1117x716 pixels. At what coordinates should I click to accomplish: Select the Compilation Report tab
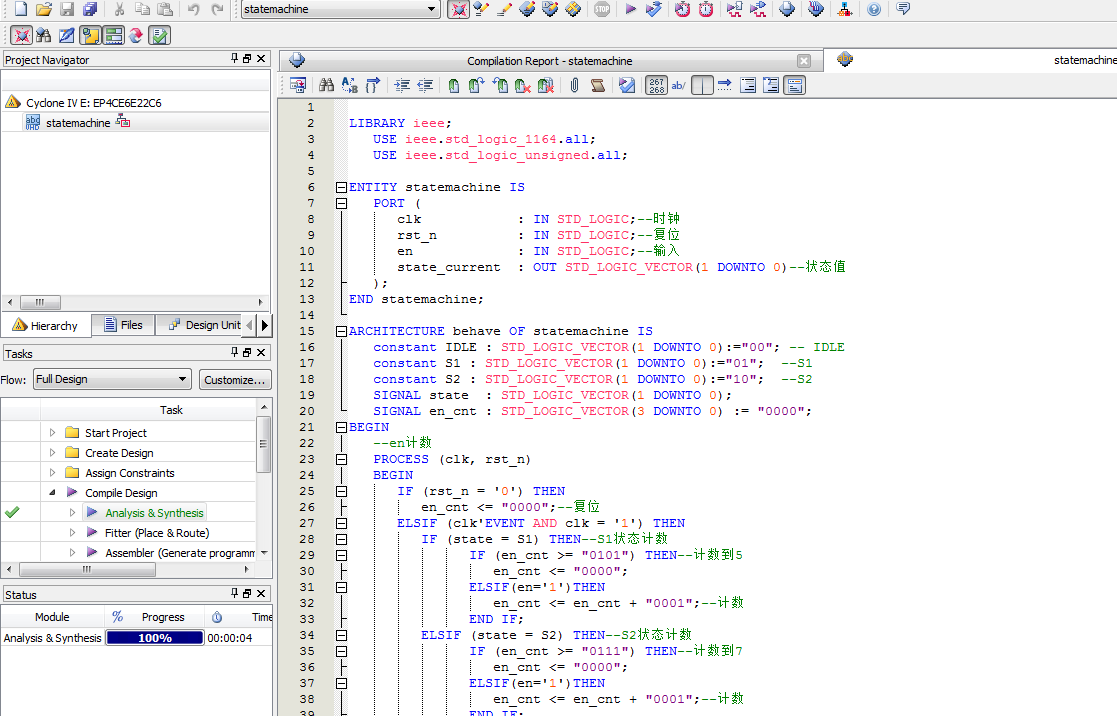coord(549,61)
